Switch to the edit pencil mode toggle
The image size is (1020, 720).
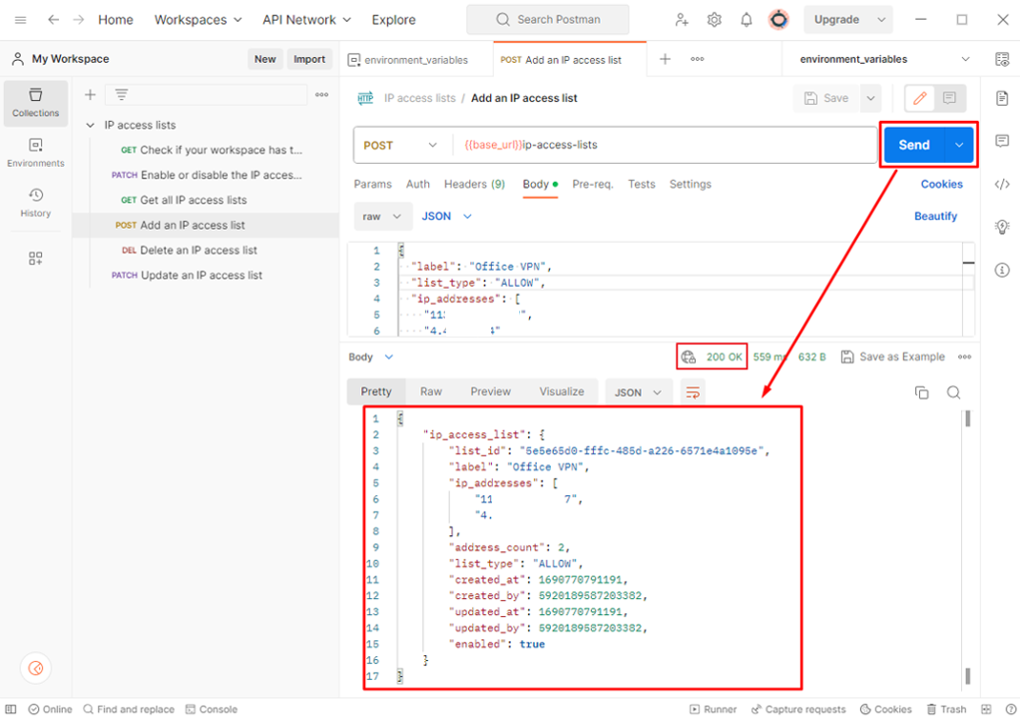click(920, 98)
